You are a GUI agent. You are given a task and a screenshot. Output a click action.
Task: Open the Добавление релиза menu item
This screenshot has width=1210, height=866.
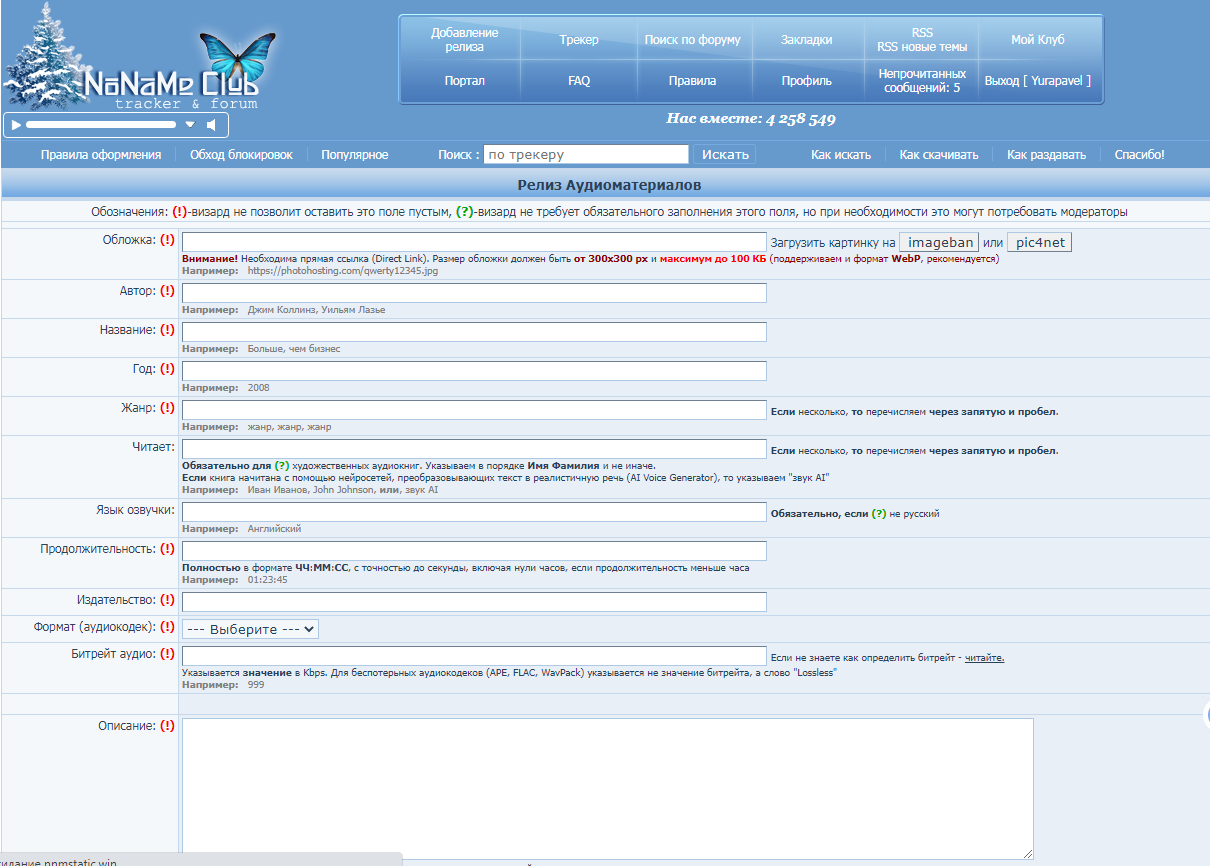coord(465,40)
